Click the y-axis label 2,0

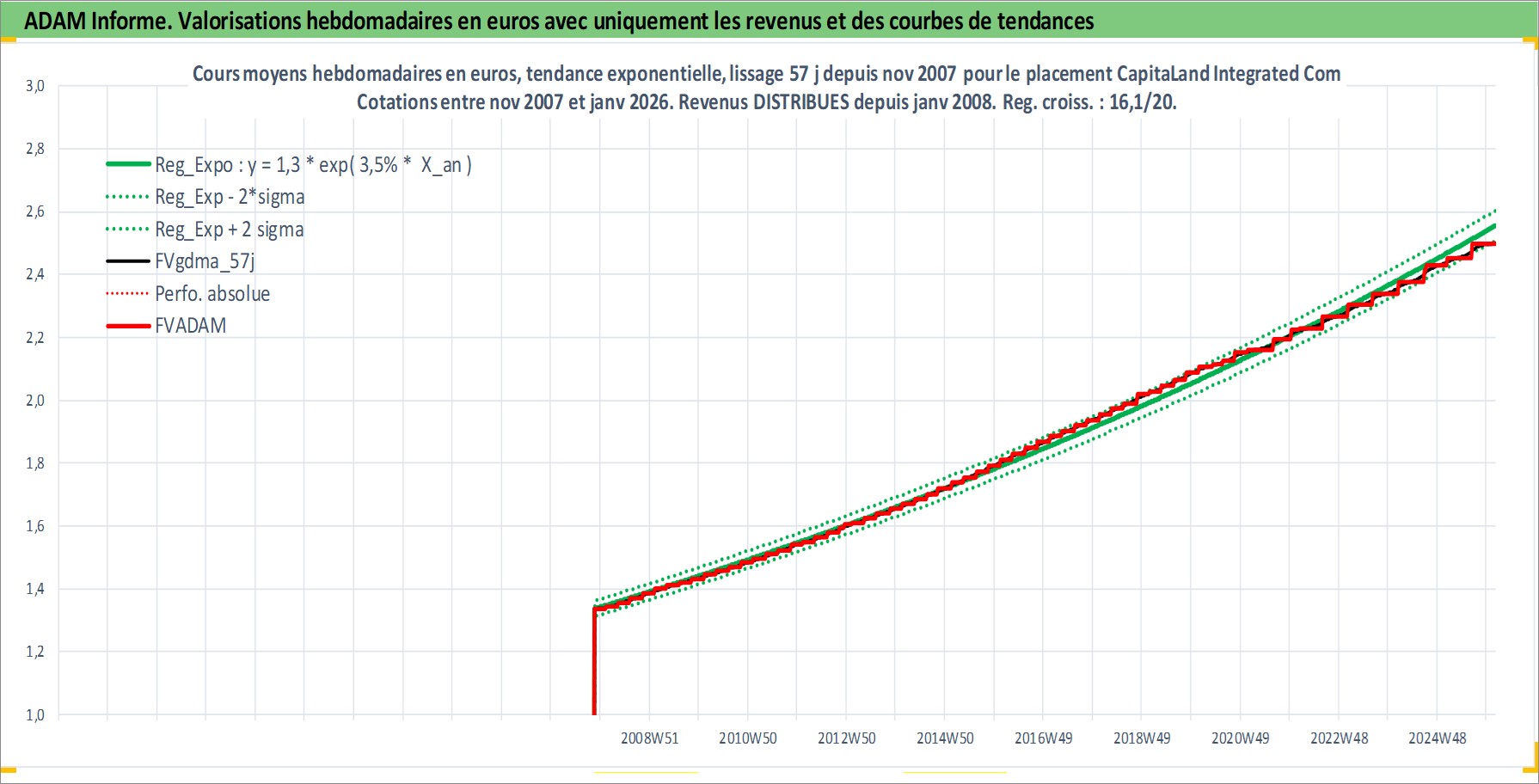point(35,401)
